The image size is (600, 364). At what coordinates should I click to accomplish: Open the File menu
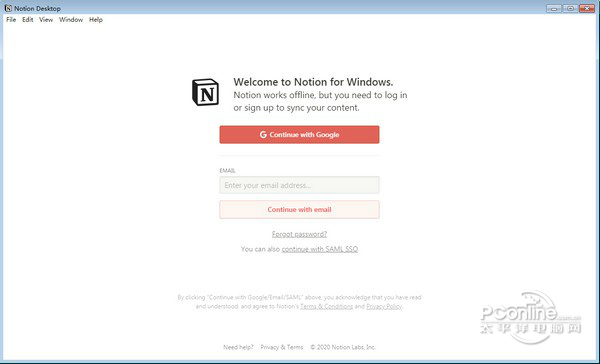tap(11, 20)
